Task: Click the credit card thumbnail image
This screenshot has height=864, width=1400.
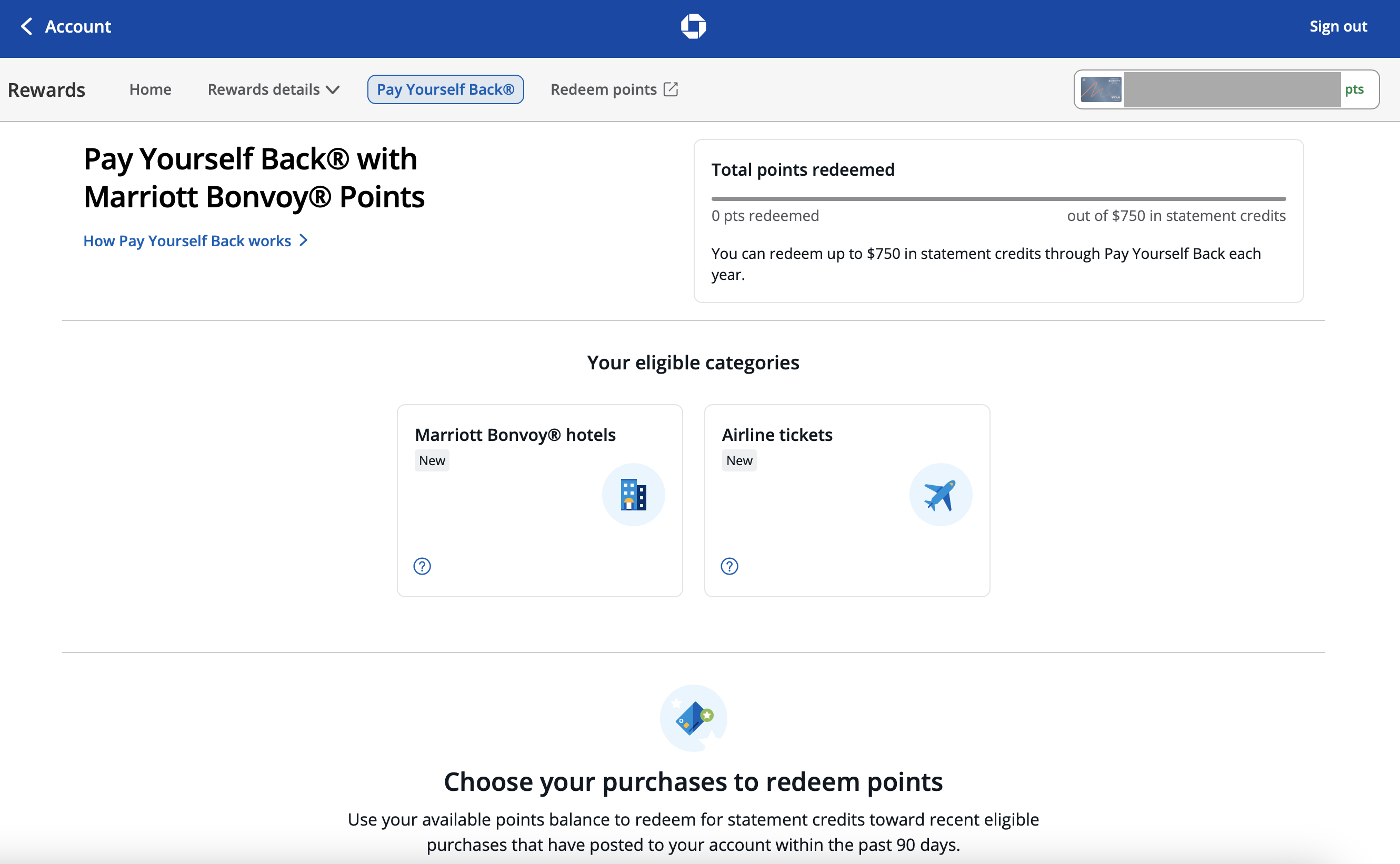Action: pos(1101,89)
